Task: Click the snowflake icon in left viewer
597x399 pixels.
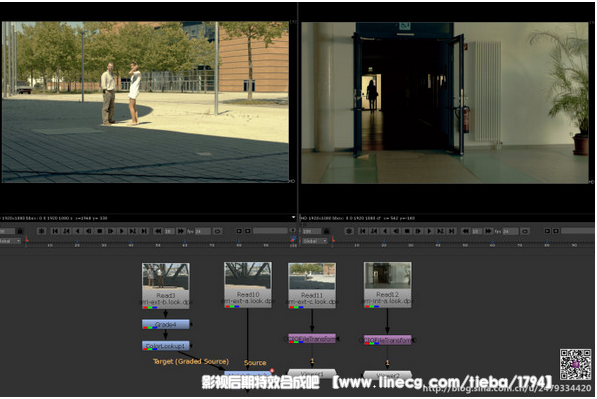Action: click(x=42, y=231)
